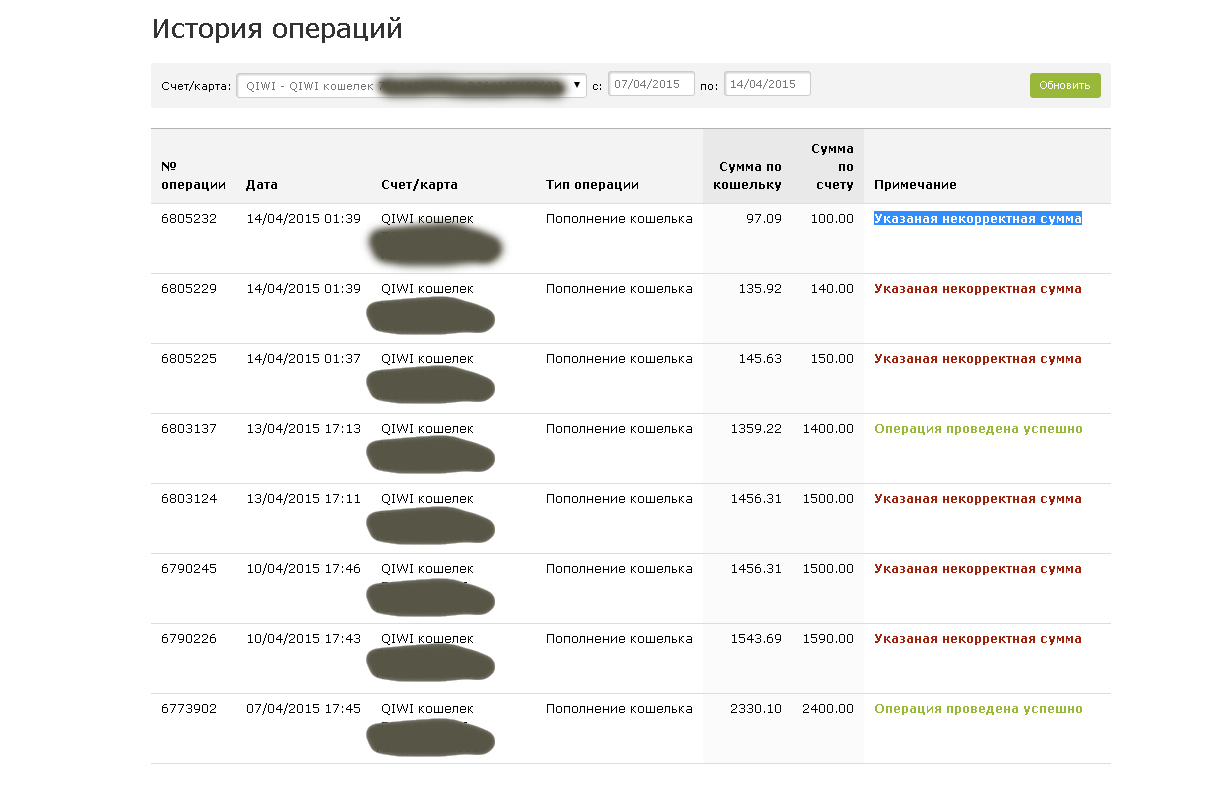Click the end date field 14/04/2015
Image resolution: width=1206 pixels, height=788 pixels.
click(767, 84)
